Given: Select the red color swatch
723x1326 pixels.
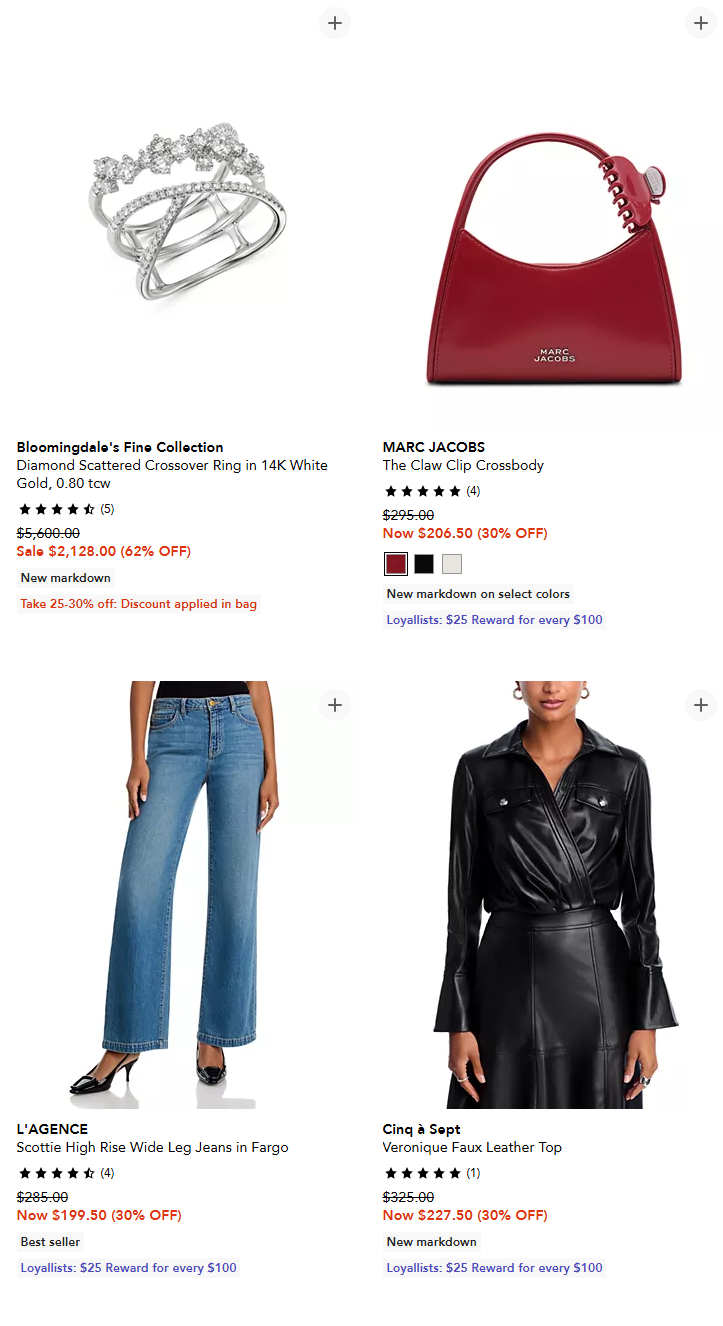Looking at the screenshot, I should pos(396,564).
